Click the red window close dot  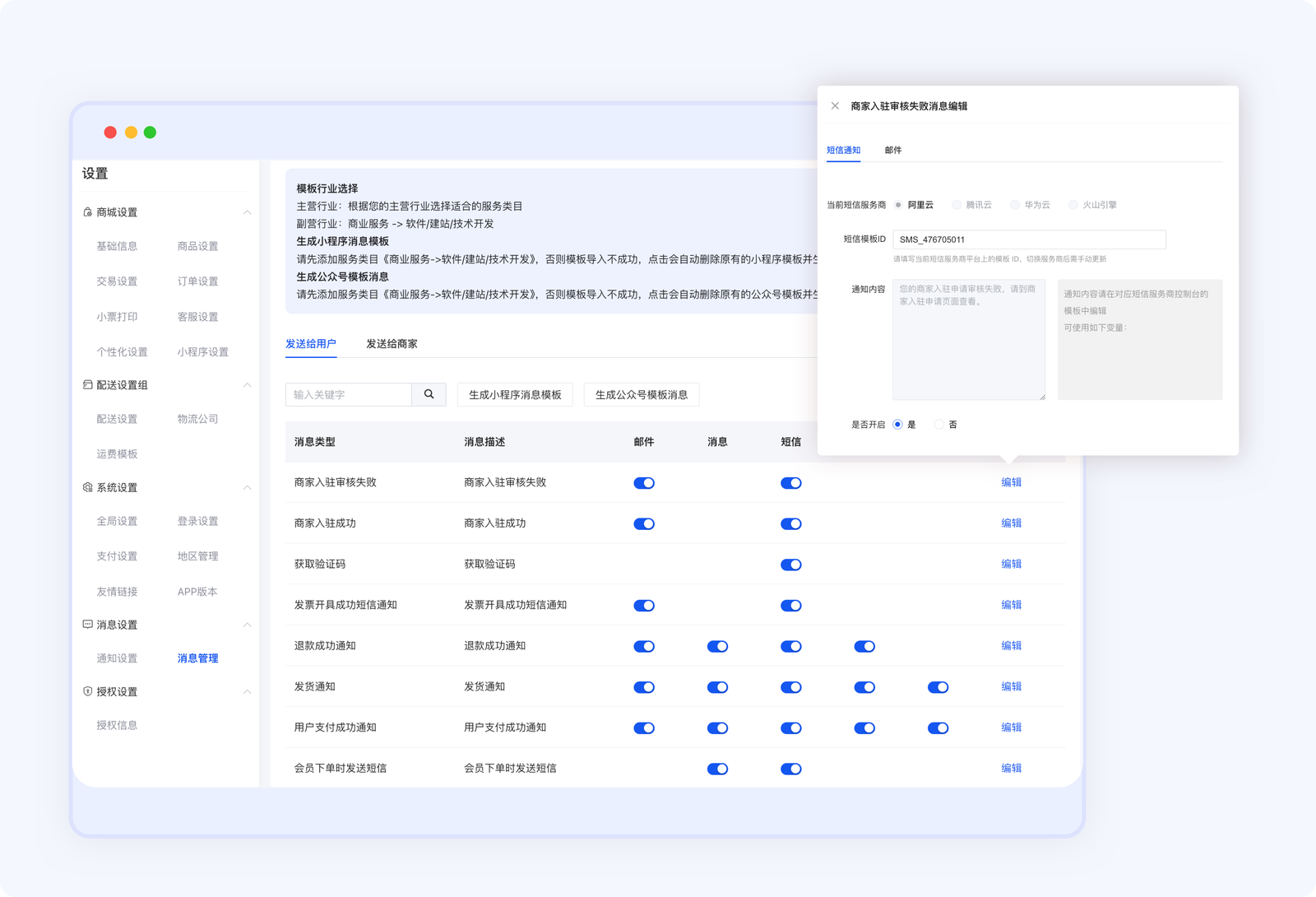click(110, 132)
